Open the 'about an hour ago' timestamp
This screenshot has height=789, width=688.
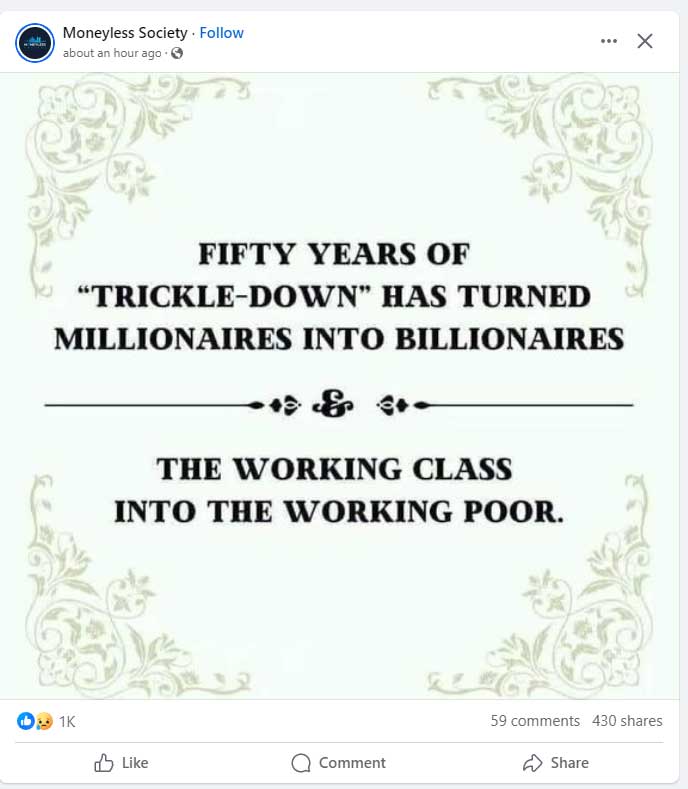pos(112,53)
